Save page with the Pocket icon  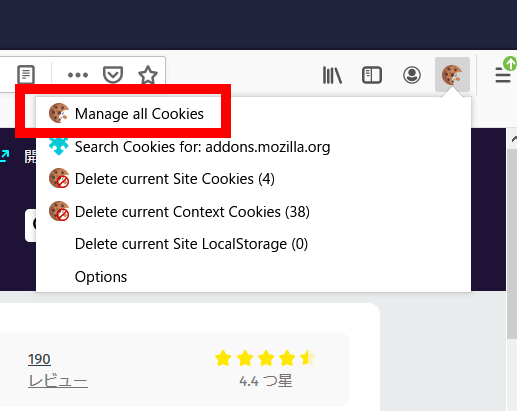pyautogui.click(x=113, y=75)
